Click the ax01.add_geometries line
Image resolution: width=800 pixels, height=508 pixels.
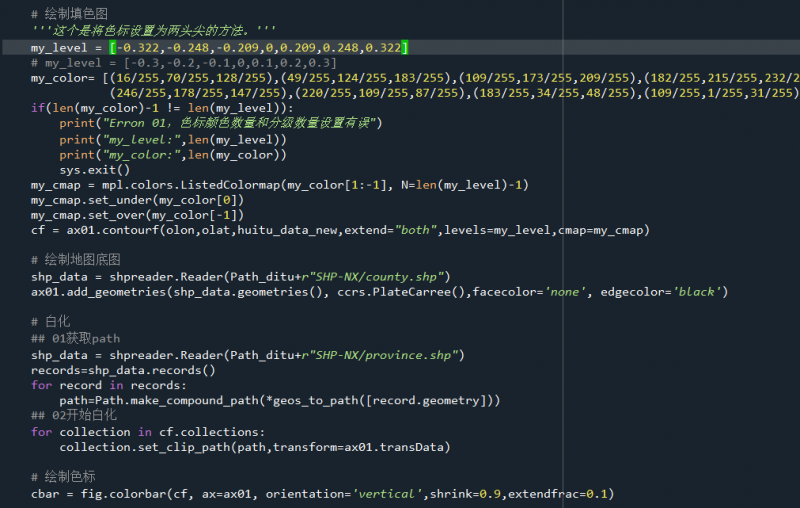tap(380, 292)
